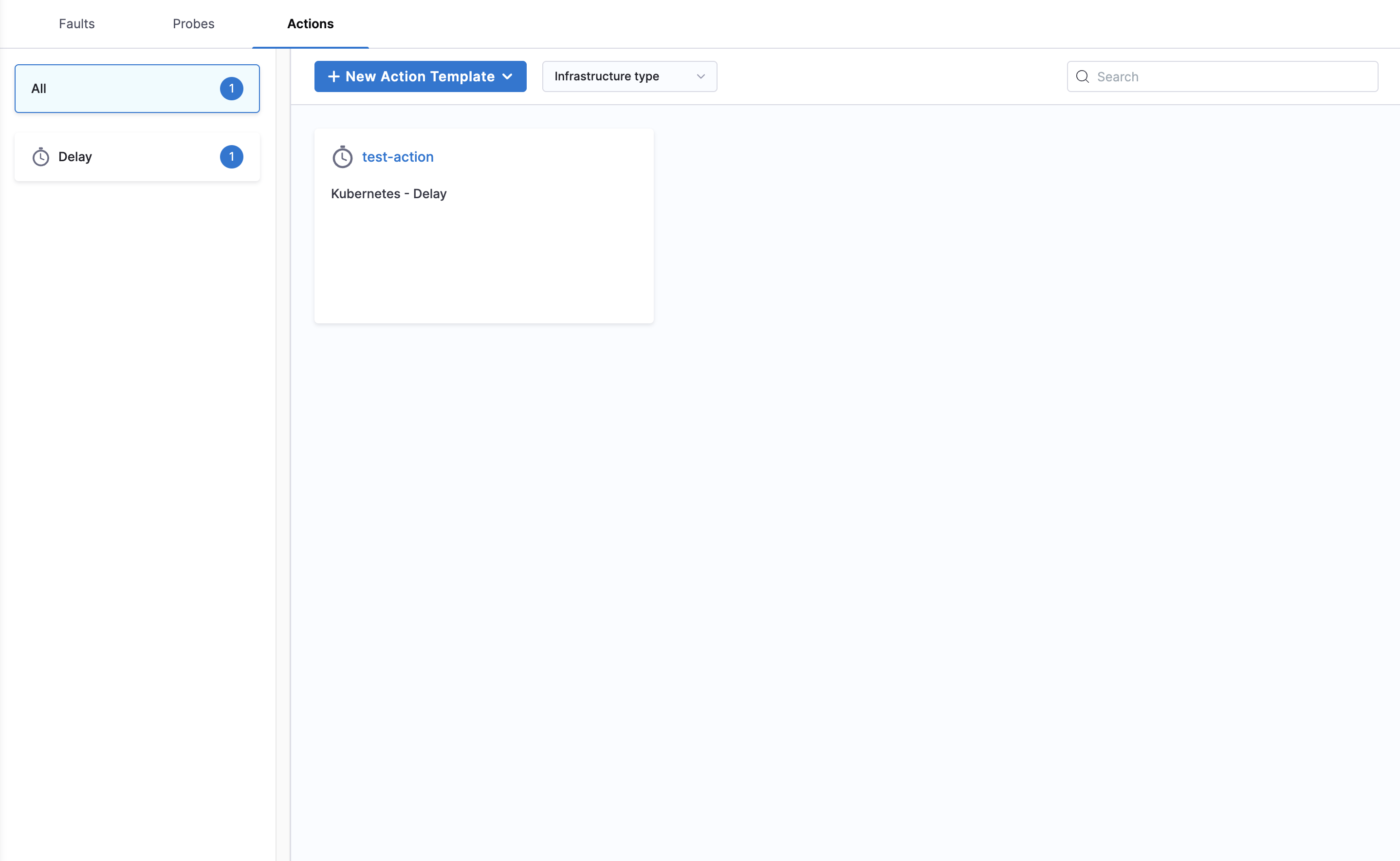Select the Actions tab

point(310,23)
